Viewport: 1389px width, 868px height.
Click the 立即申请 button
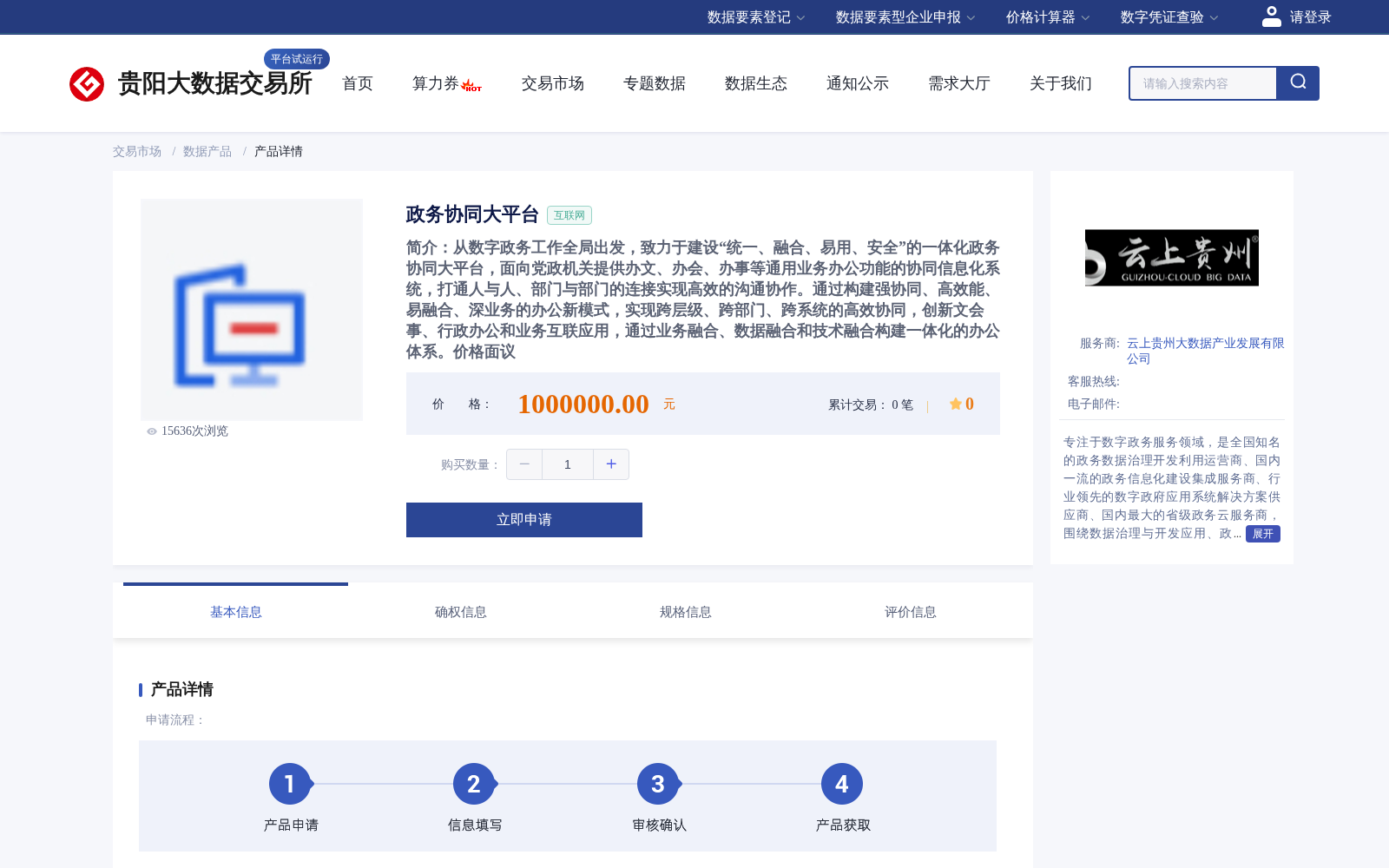tap(524, 520)
